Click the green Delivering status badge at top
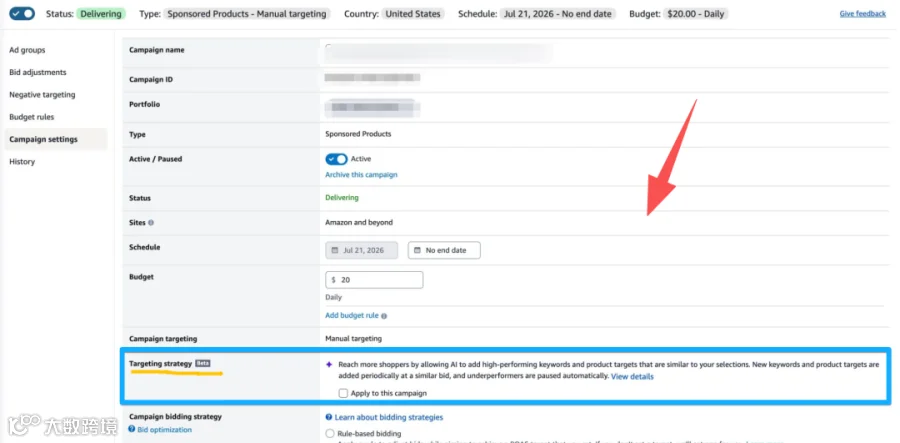Viewport: 900px width, 443px height. click(101, 14)
